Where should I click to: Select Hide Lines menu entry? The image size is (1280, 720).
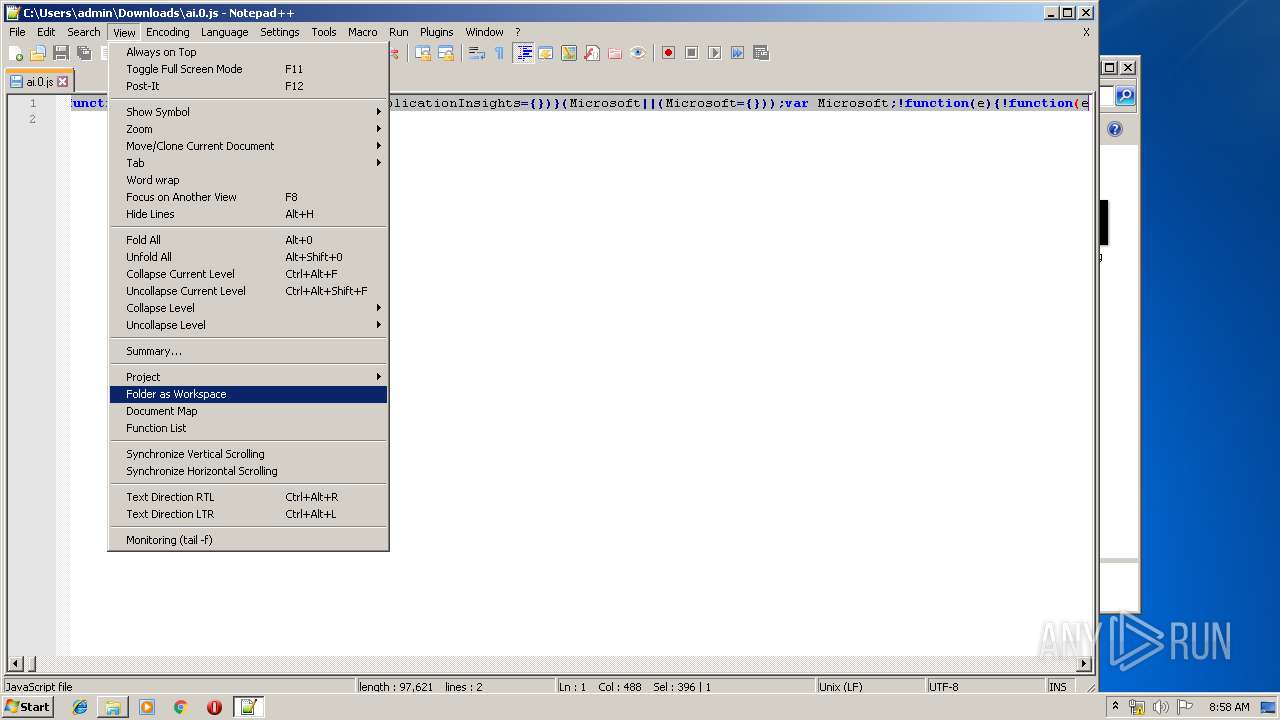[248, 214]
